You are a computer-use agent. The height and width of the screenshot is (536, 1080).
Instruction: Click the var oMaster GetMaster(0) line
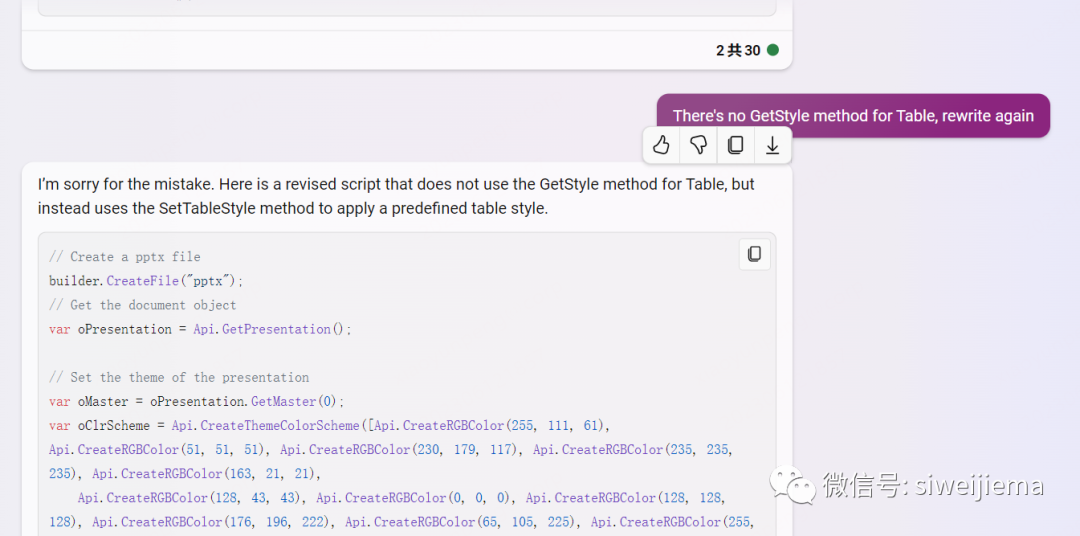[x=196, y=401]
